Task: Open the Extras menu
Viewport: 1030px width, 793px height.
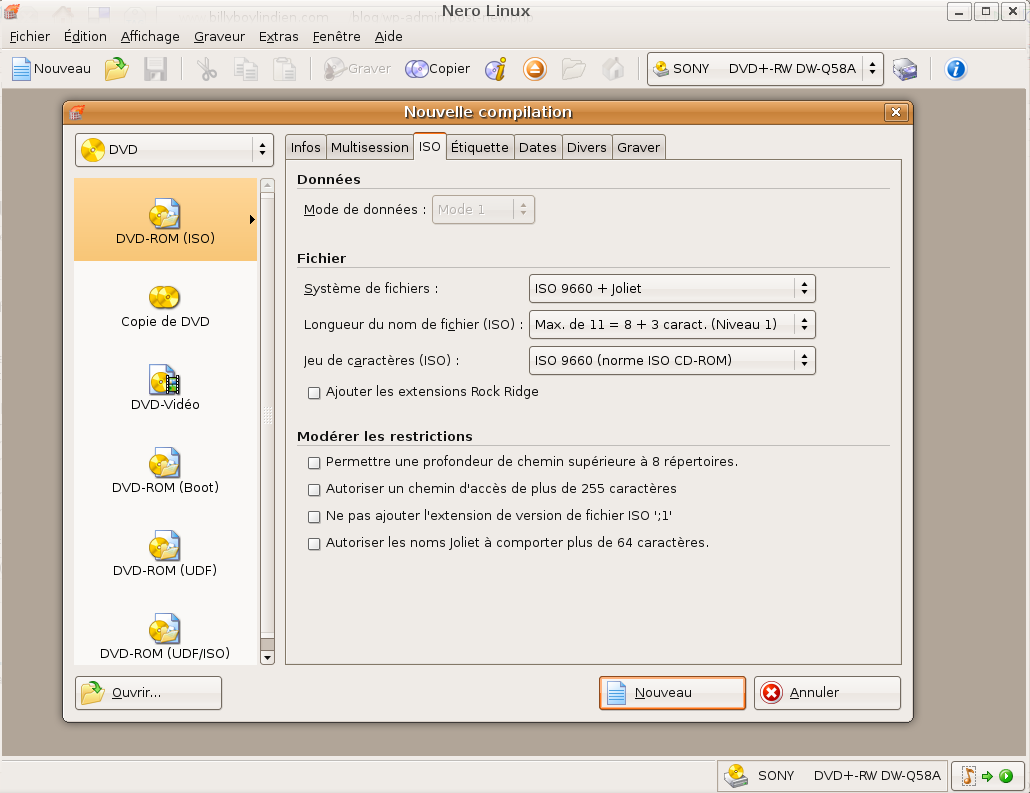Action: (x=279, y=37)
